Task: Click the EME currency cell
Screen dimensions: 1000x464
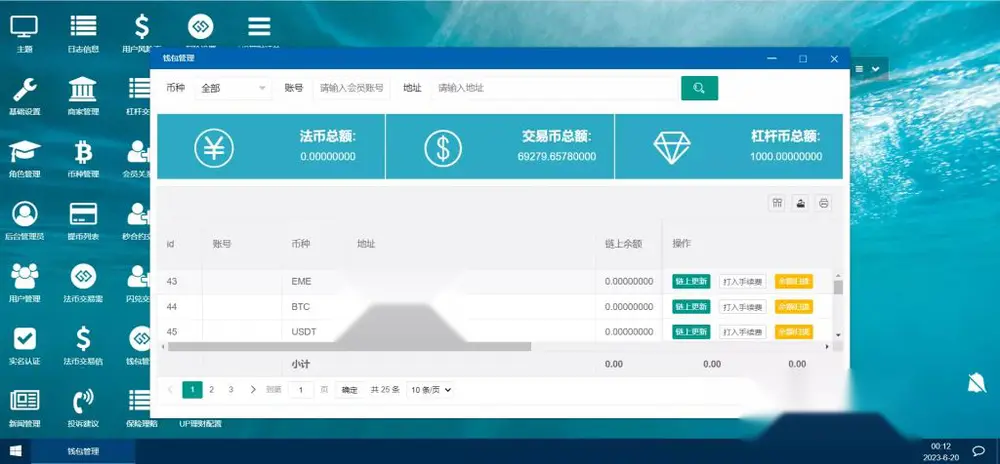Action: (301, 281)
